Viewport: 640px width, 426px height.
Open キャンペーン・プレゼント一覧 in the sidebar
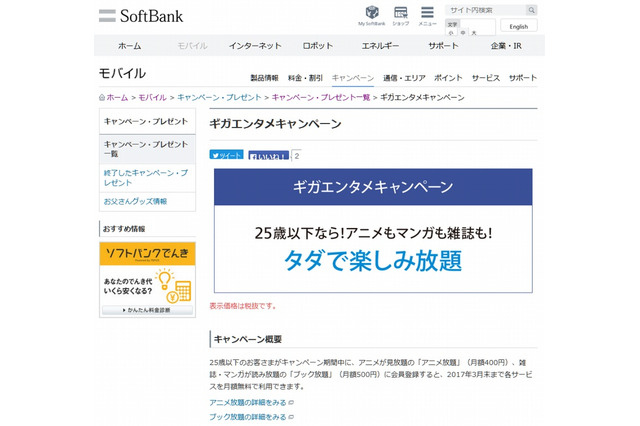(147, 149)
